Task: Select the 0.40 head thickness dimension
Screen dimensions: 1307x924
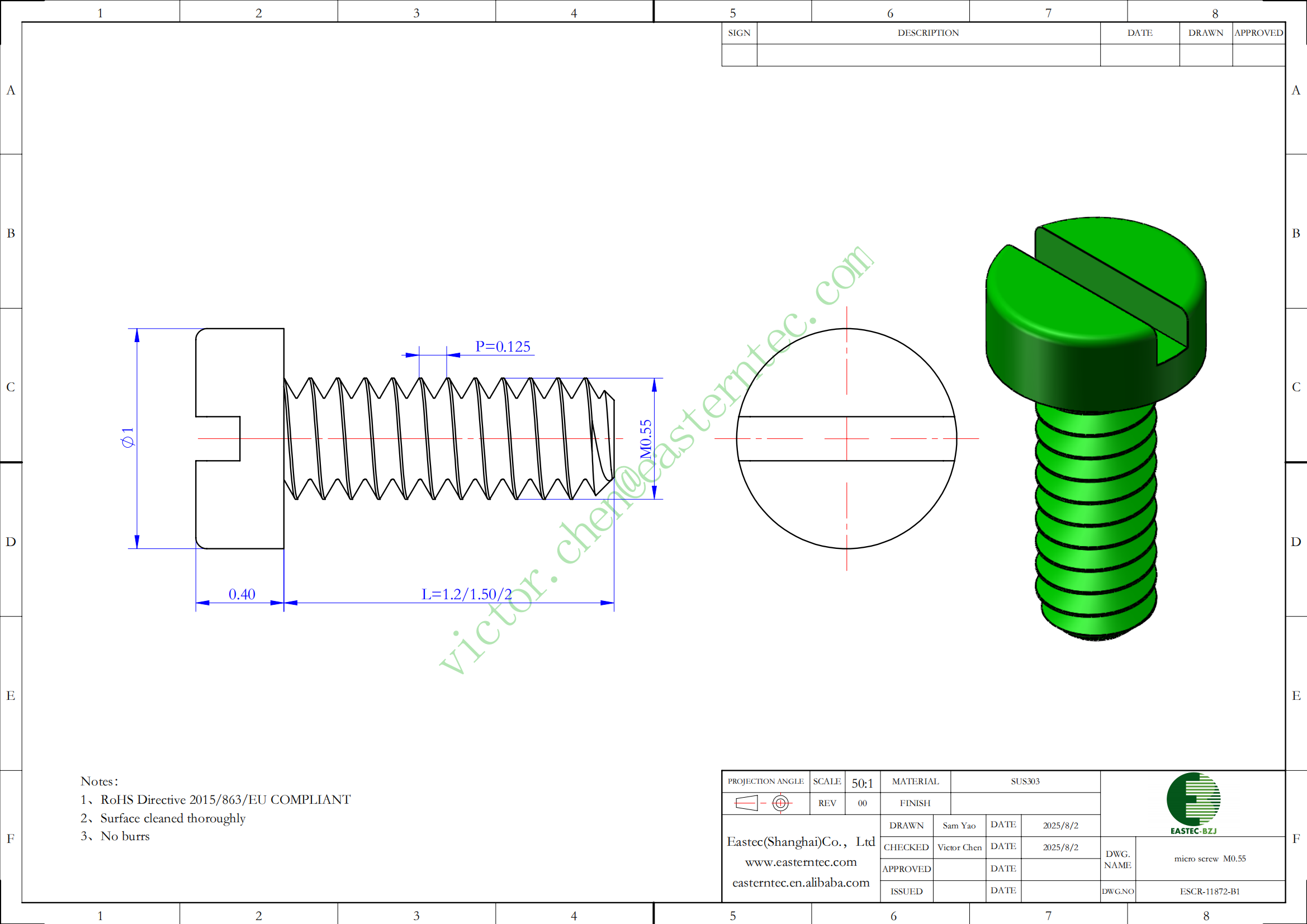Action: (x=241, y=594)
